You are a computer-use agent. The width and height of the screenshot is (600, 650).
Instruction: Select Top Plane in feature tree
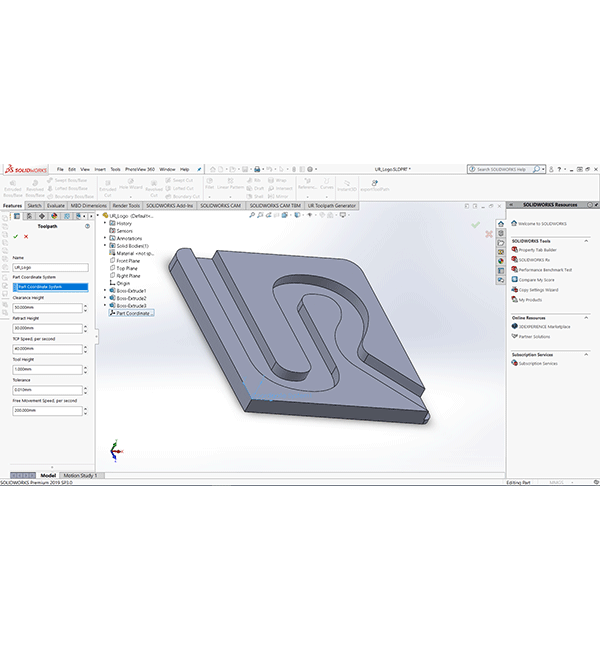(x=124, y=268)
